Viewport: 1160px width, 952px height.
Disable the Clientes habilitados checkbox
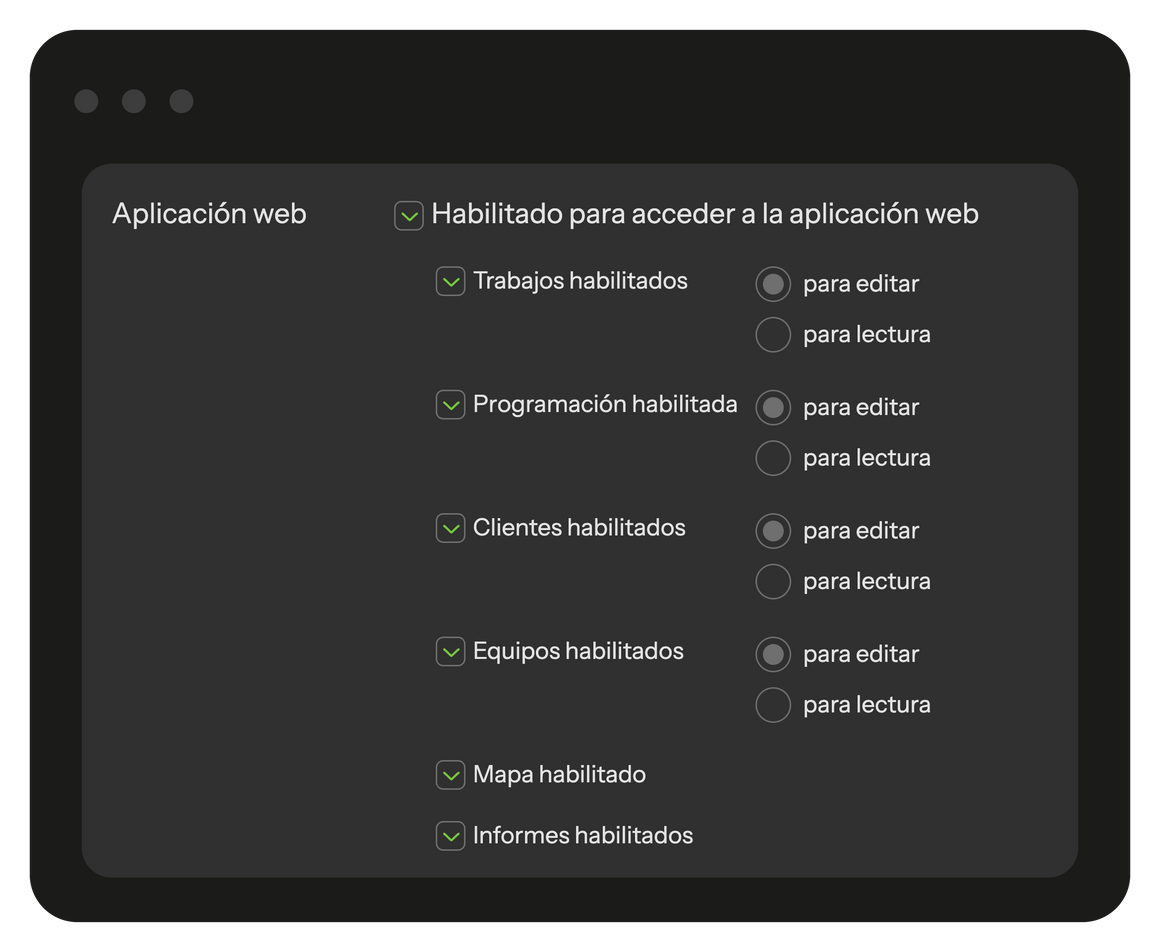tap(451, 528)
